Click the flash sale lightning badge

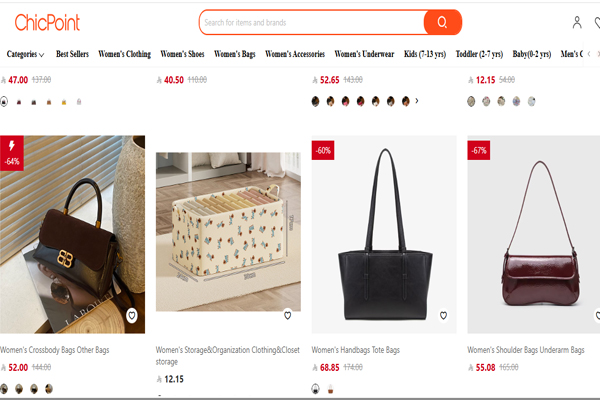12,144
